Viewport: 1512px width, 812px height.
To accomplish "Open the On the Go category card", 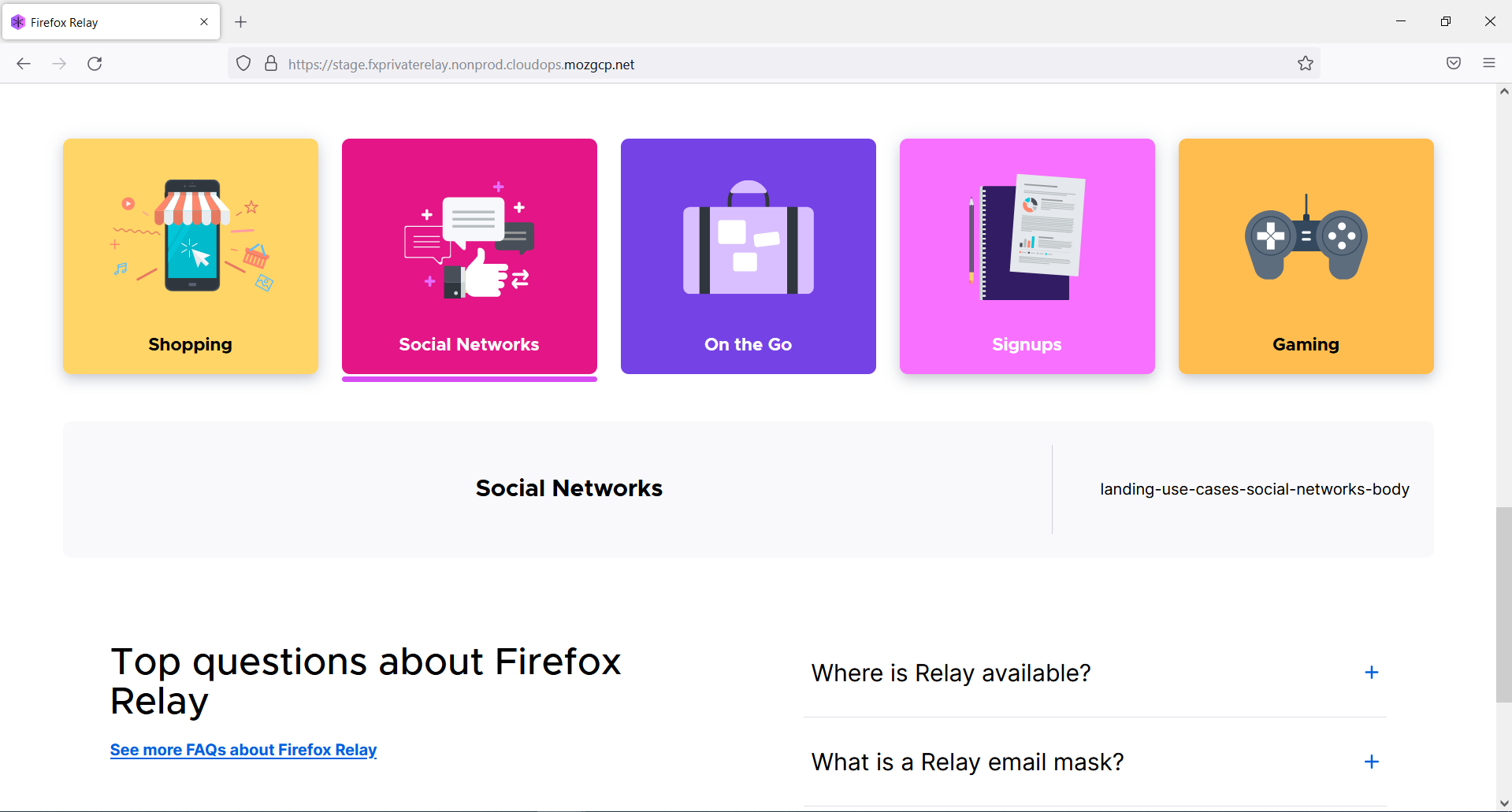I will 748,256.
